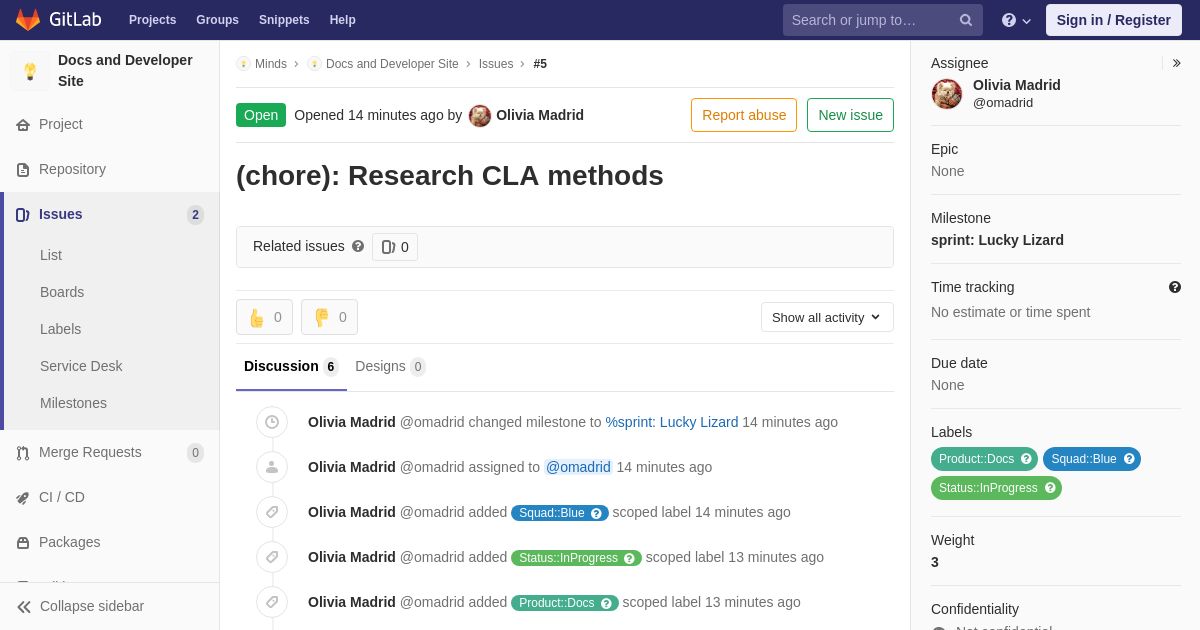Viewport: 1200px width, 630px height.
Task: Click the search magnifier icon
Action: [966, 20]
